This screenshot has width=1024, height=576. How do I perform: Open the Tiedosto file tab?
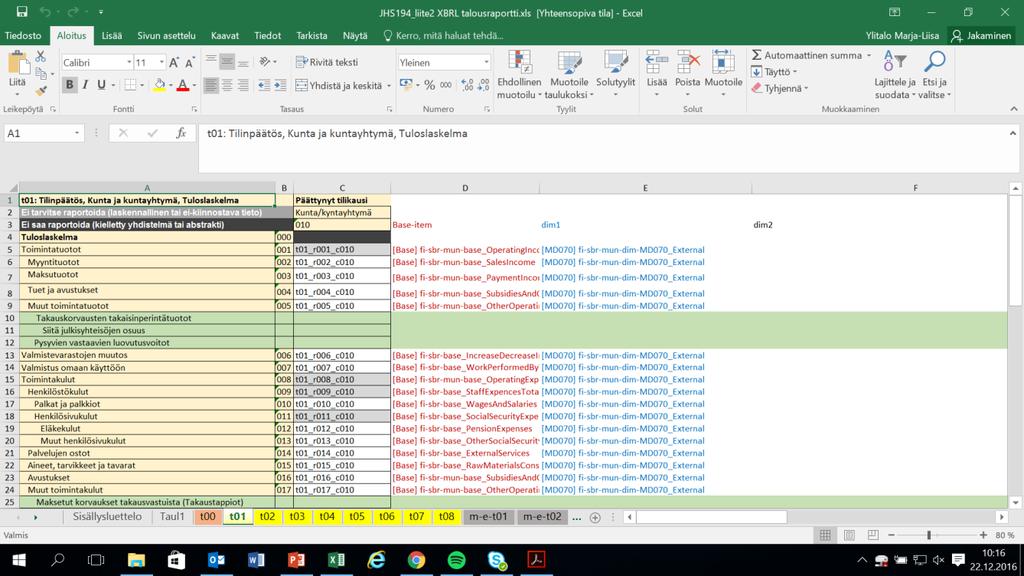pyautogui.click(x=23, y=36)
